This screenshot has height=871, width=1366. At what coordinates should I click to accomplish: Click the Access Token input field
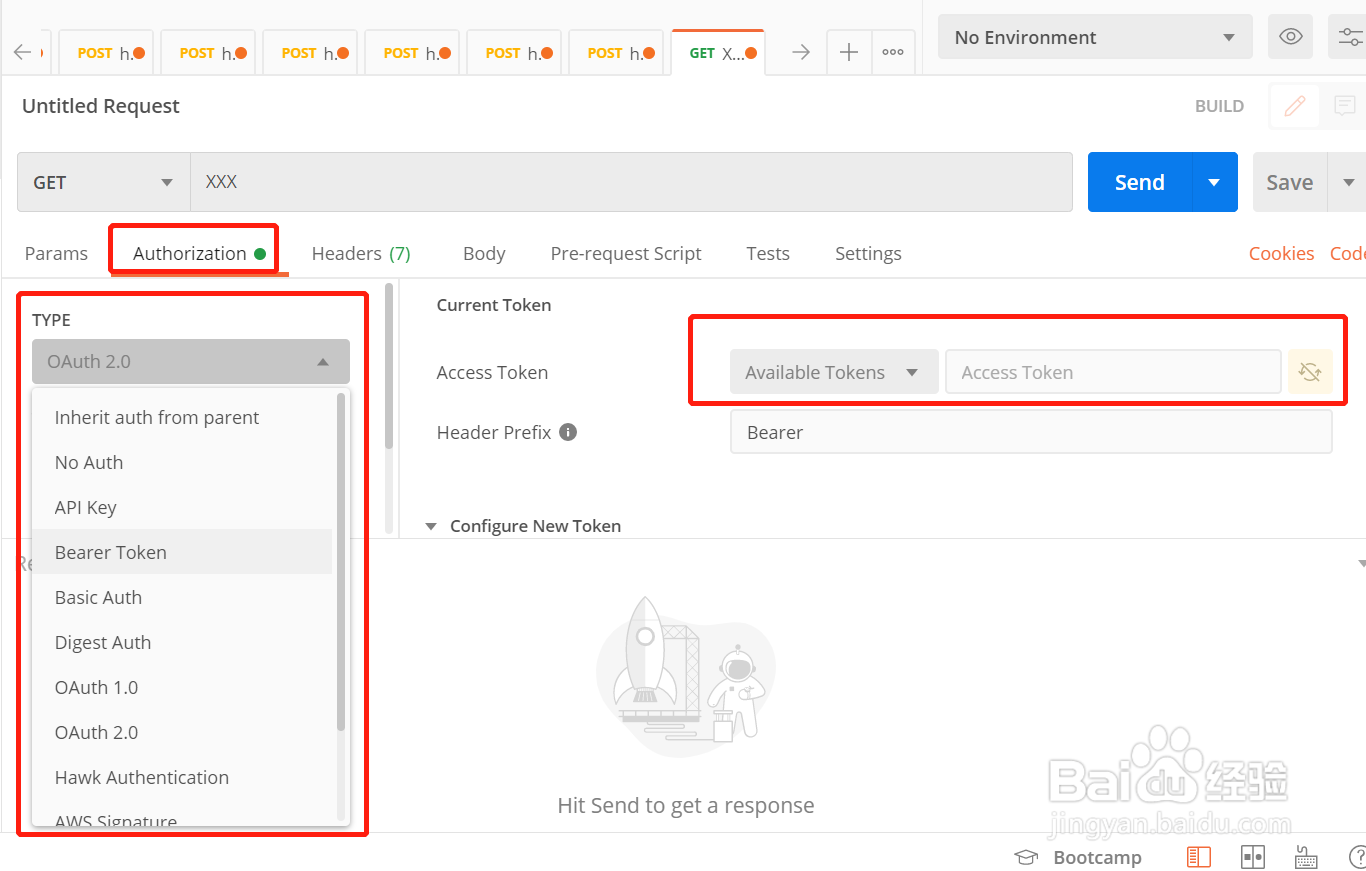(1112, 372)
